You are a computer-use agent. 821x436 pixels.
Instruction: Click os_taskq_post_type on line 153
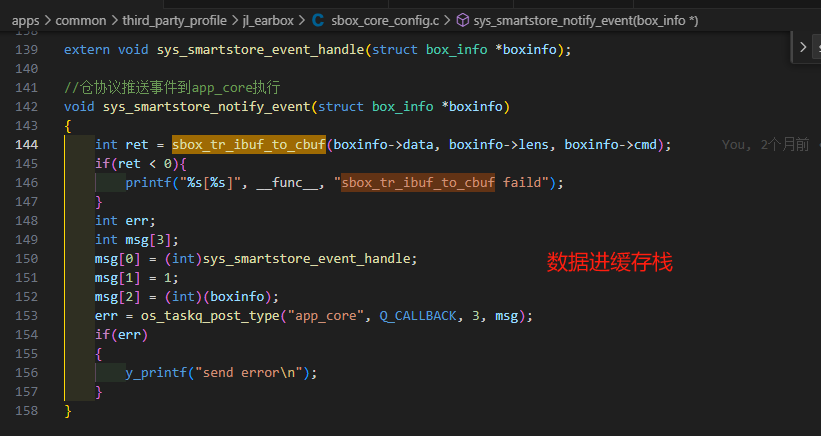(210, 316)
